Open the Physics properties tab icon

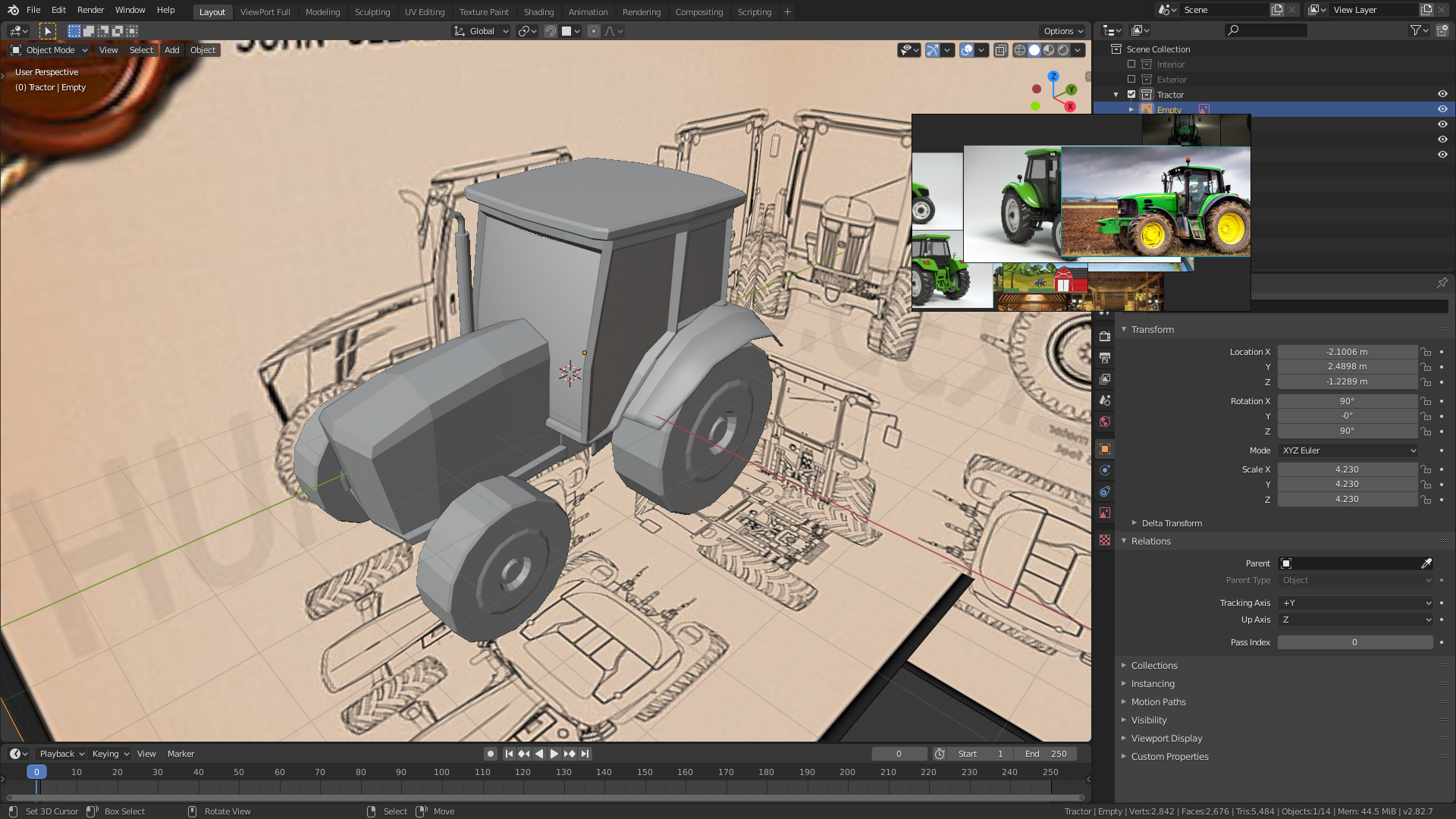tap(1105, 470)
